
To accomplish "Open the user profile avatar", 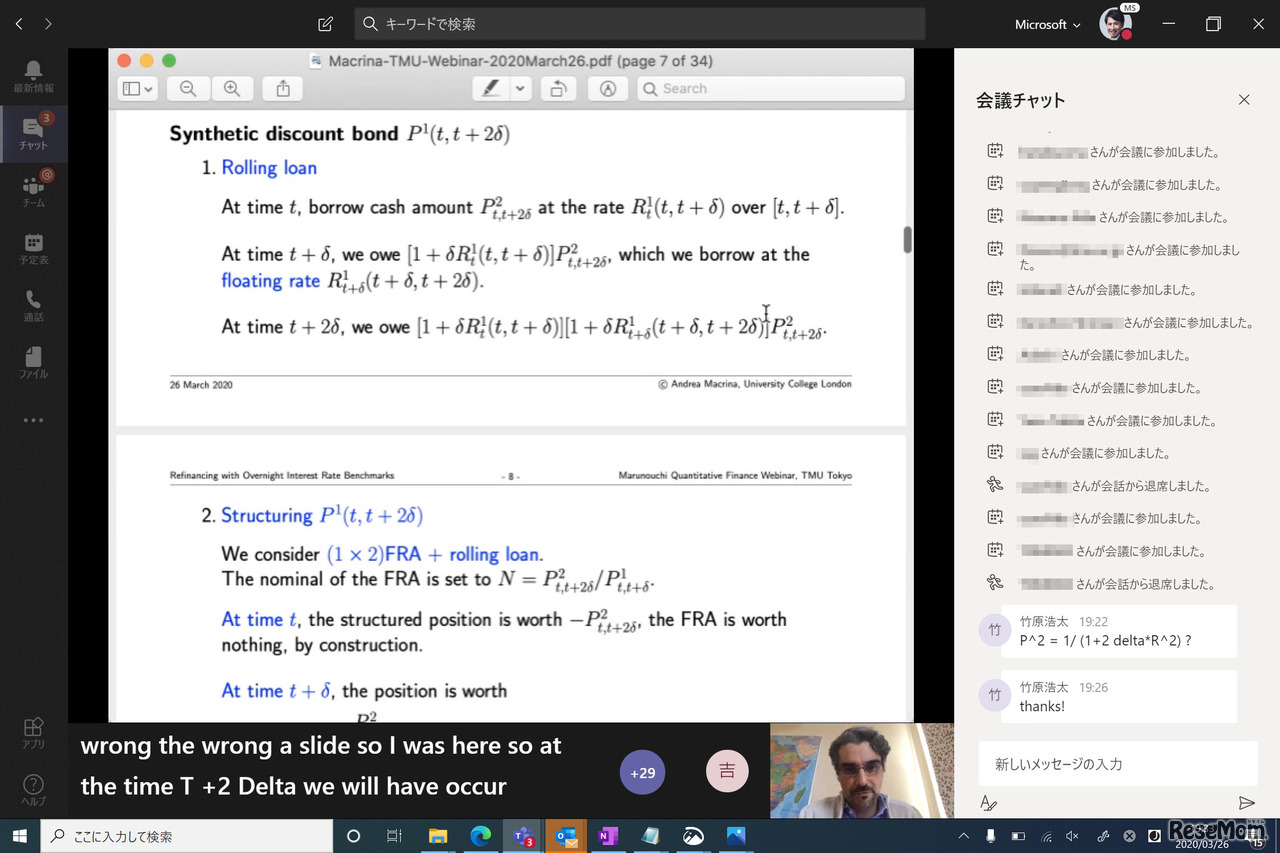I will 1115,24.
